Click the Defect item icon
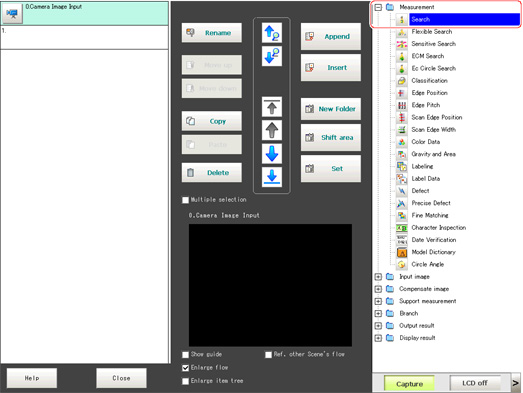The width and height of the screenshot is (523, 393). click(402, 191)
